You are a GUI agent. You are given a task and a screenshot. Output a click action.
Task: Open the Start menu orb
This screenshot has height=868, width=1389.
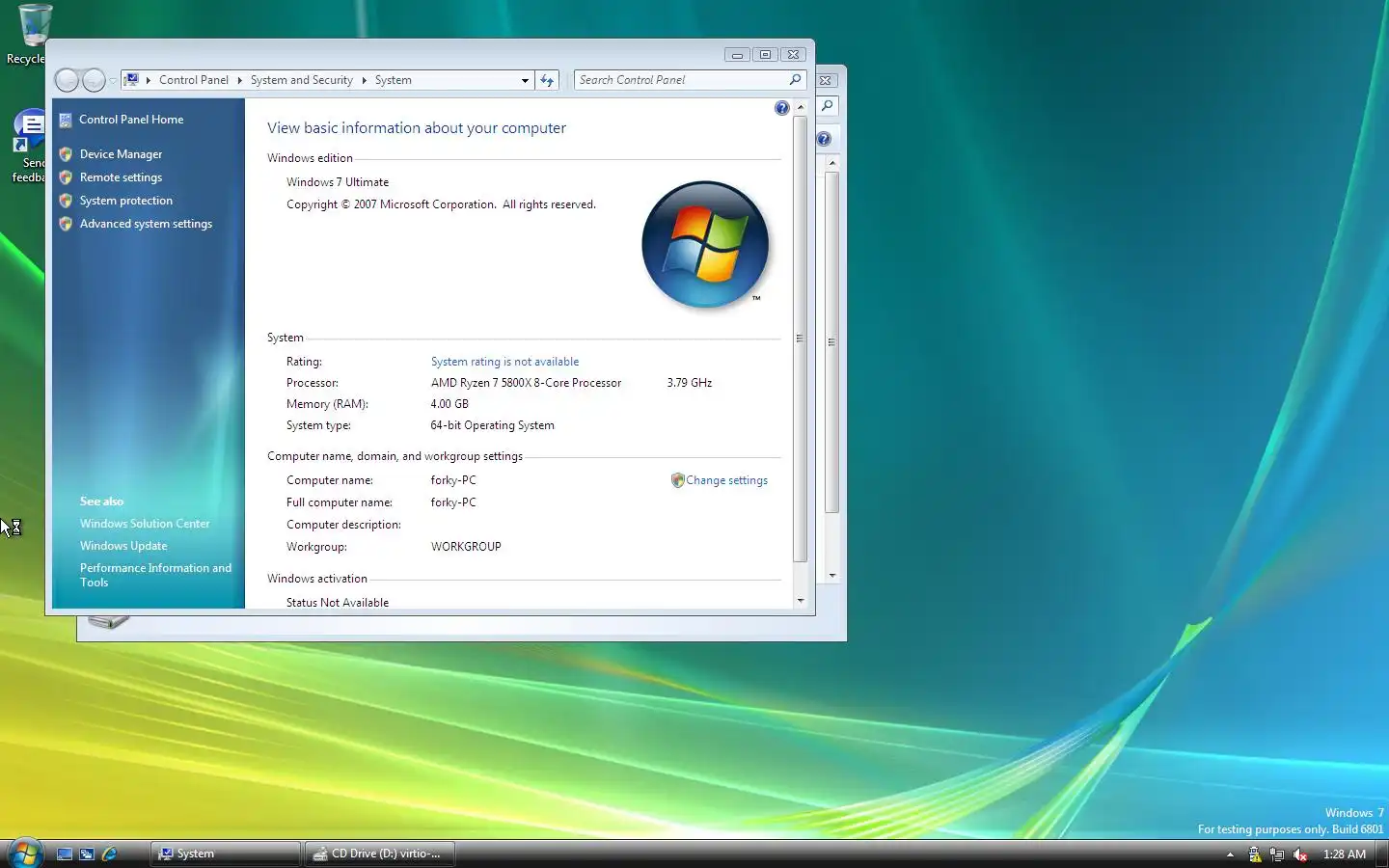click(x=25, y=854)
